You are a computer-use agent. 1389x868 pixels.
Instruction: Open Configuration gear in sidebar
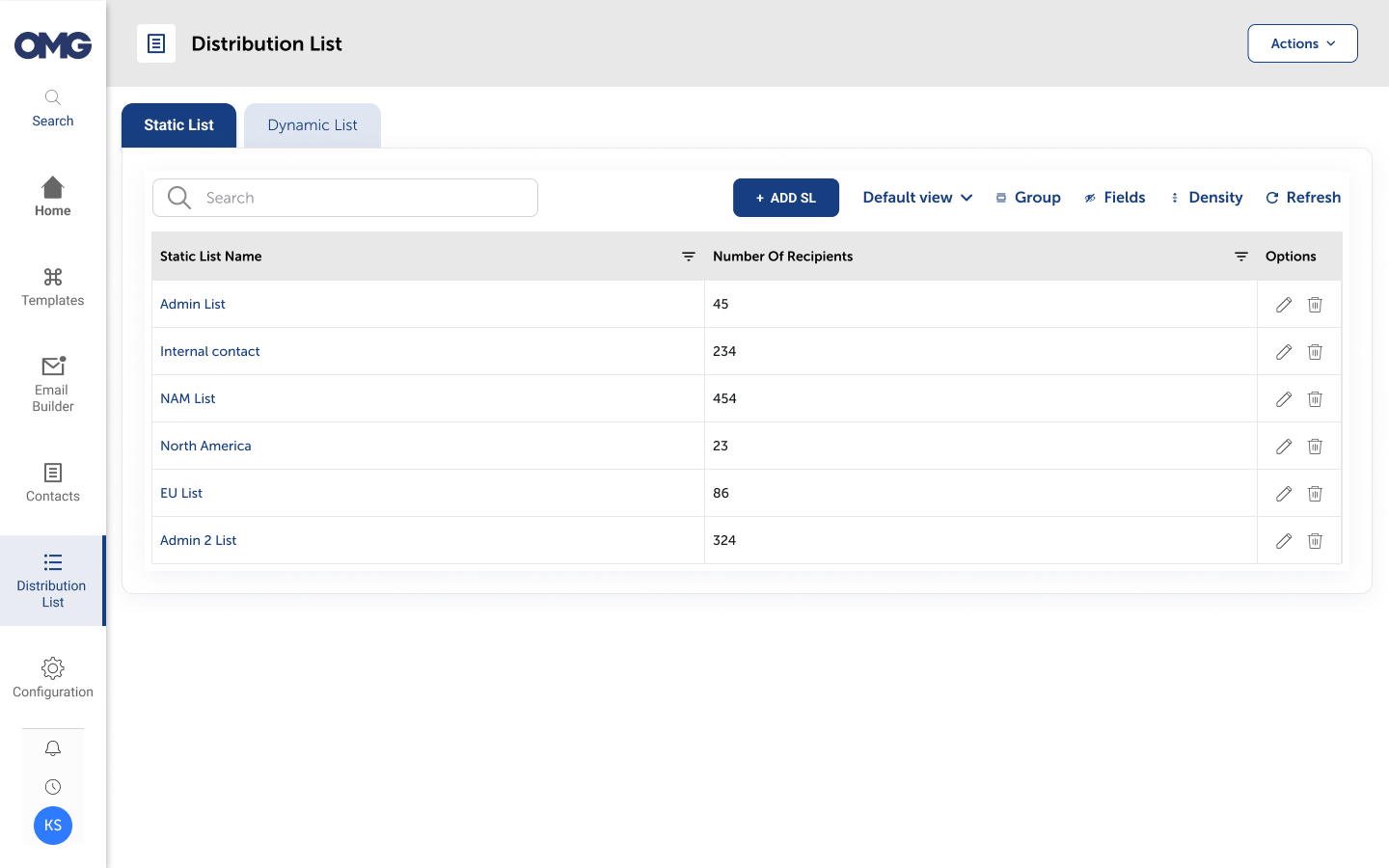[53, 678]
